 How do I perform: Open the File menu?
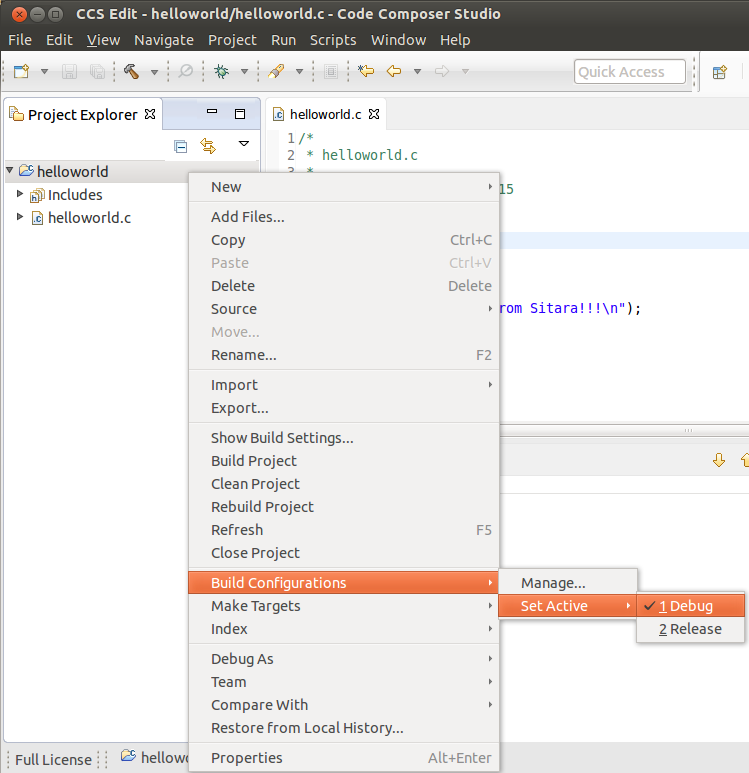point(20,40)
